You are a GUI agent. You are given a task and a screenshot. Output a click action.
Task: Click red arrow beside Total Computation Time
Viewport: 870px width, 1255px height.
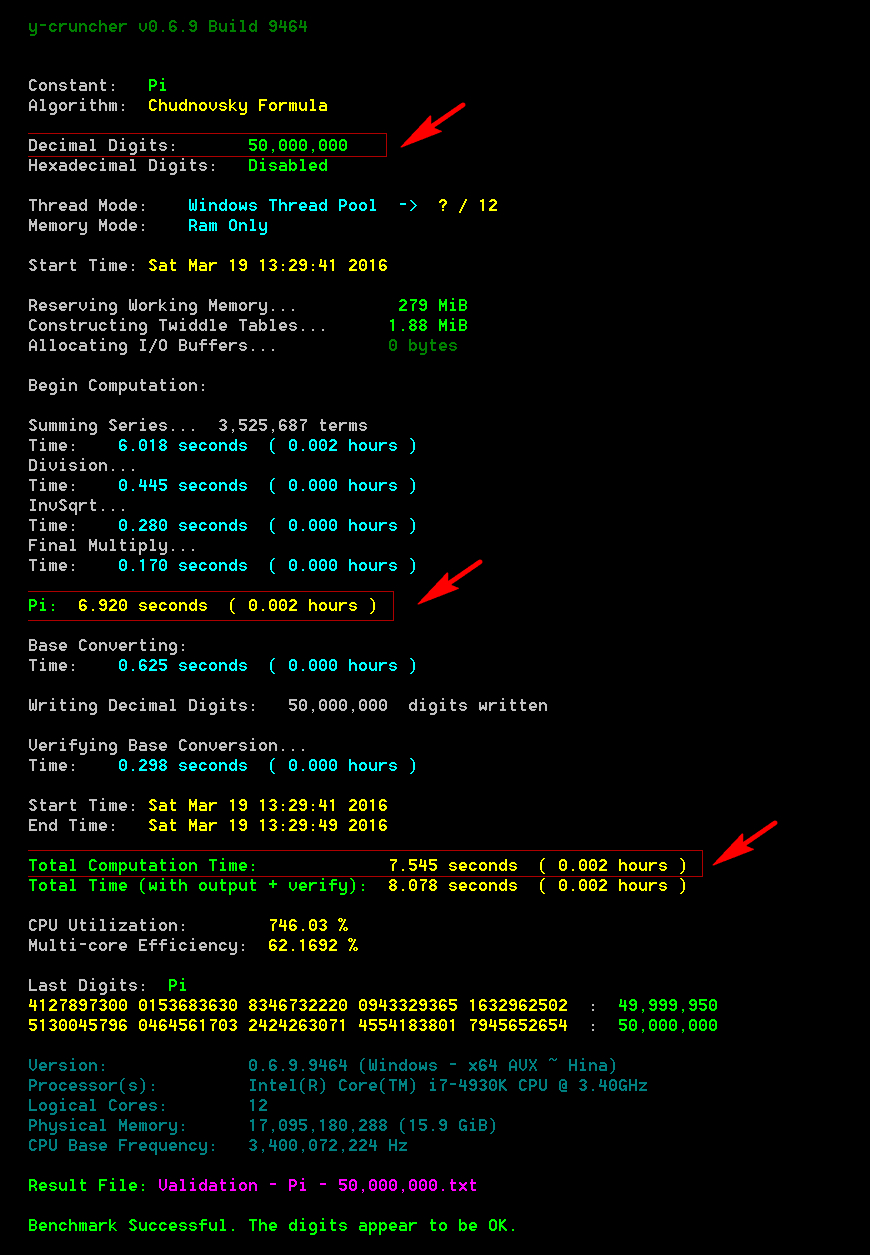(745, 841)
